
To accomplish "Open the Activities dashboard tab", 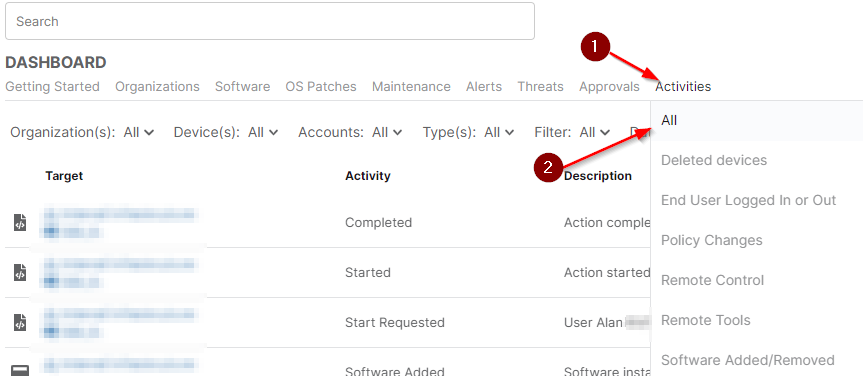I will click(x=683, y=86).
